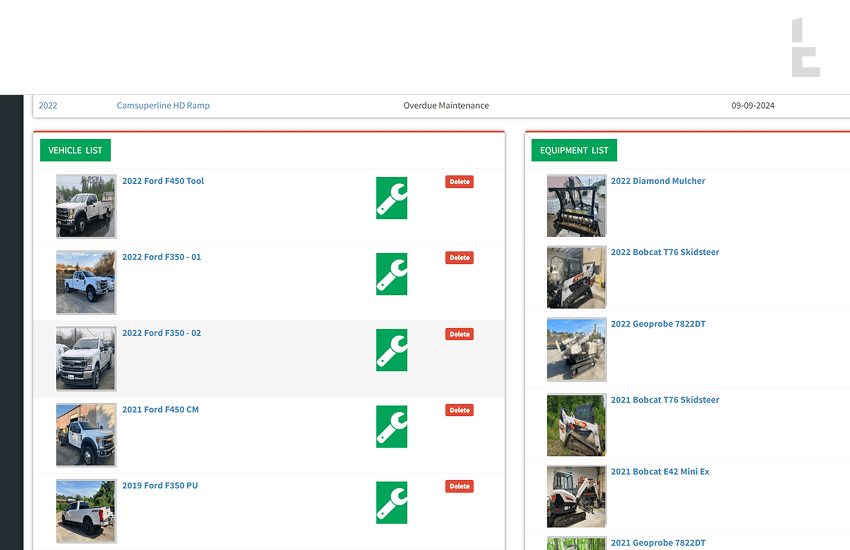Click the Equipment List header button

click(574, 150)
